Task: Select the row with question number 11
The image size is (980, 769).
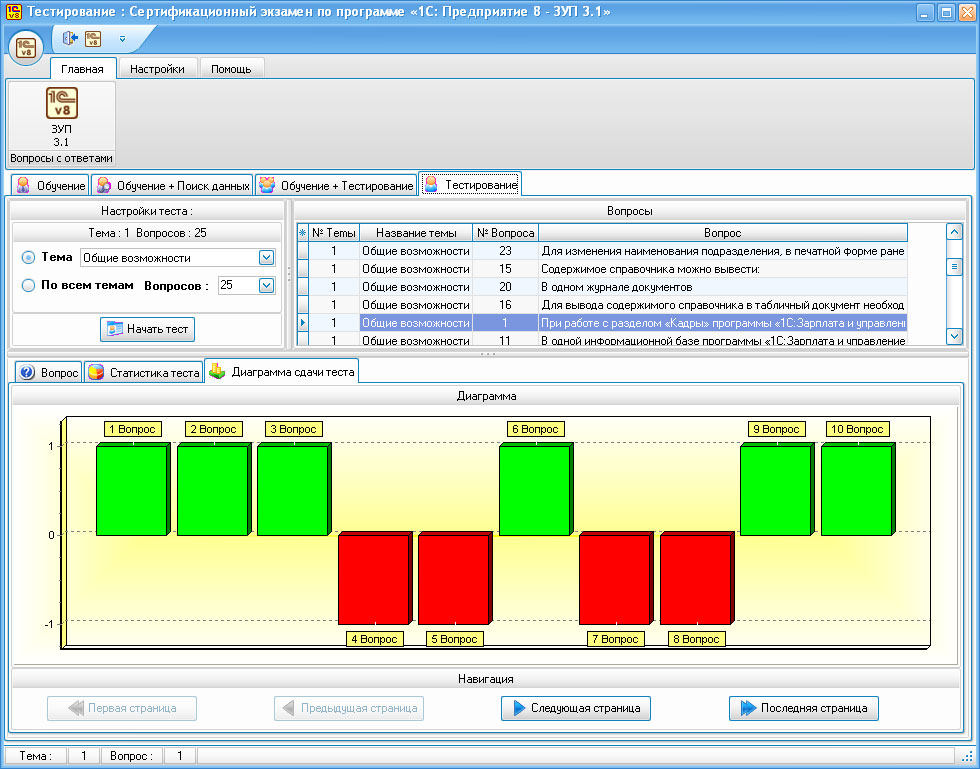Action: [x=601, y=339]
